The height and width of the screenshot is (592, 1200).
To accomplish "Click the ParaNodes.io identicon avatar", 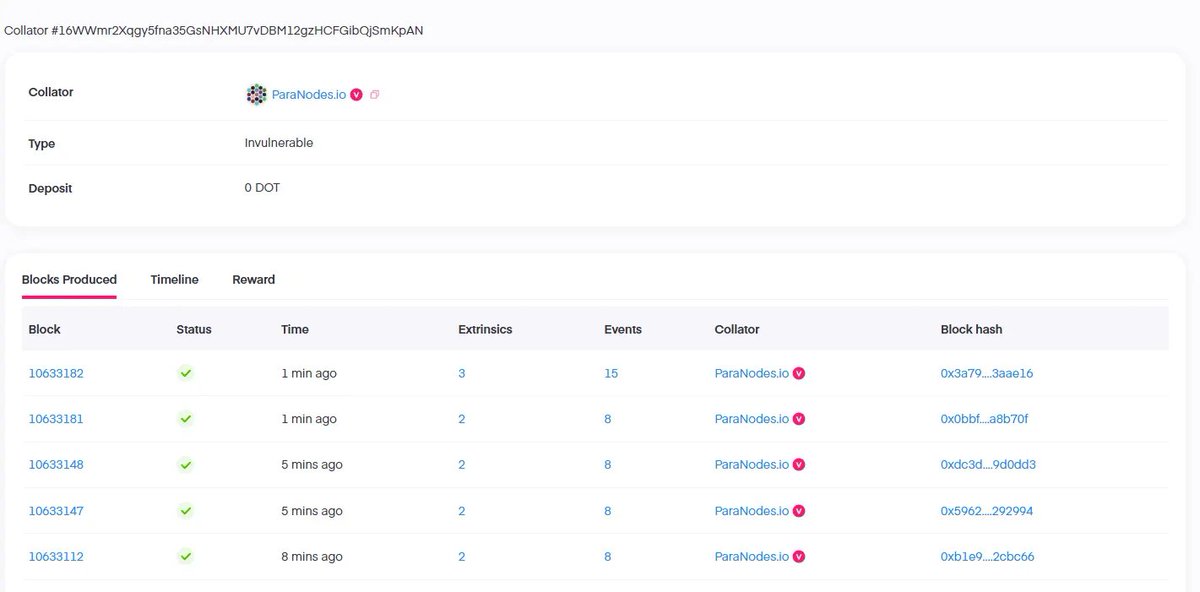I will click(x=256, y=94).
